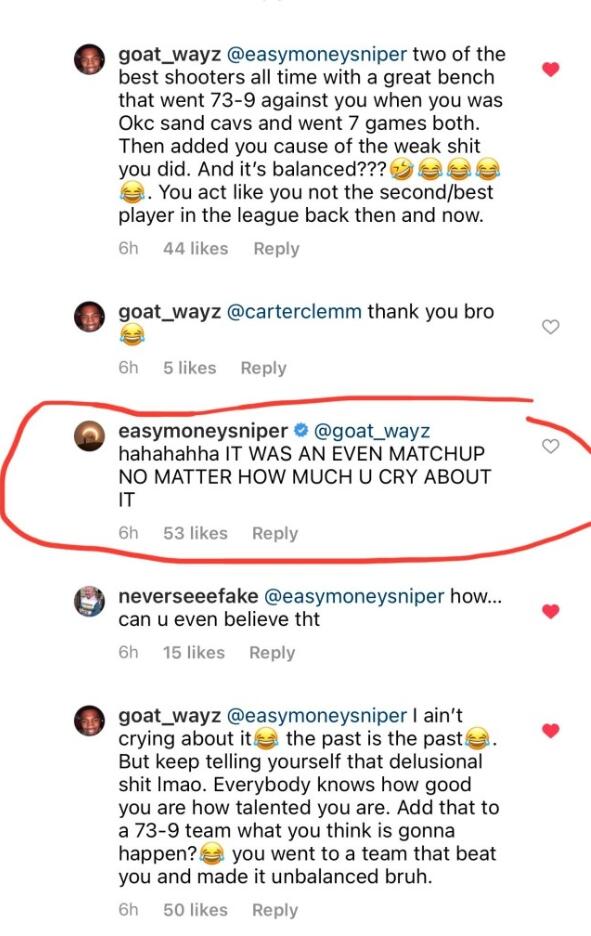Image resolution: width=591 pixels, height=936 pixels.
Task: Unlike neverseeefake's comment via red heart
Action: 550,611
